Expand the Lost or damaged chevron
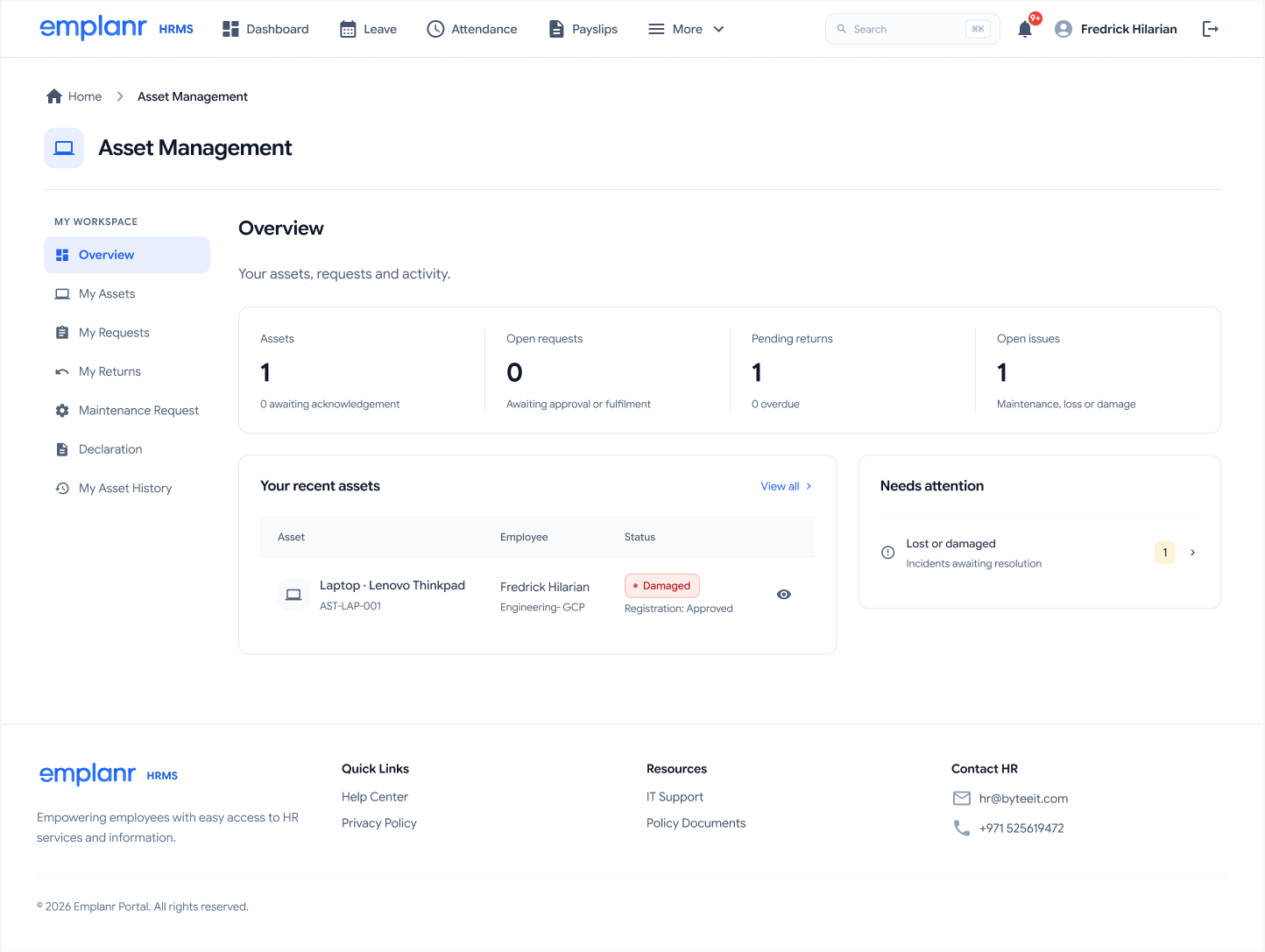The height and width of the screenshot is (952, 1265). [1192, 553]
